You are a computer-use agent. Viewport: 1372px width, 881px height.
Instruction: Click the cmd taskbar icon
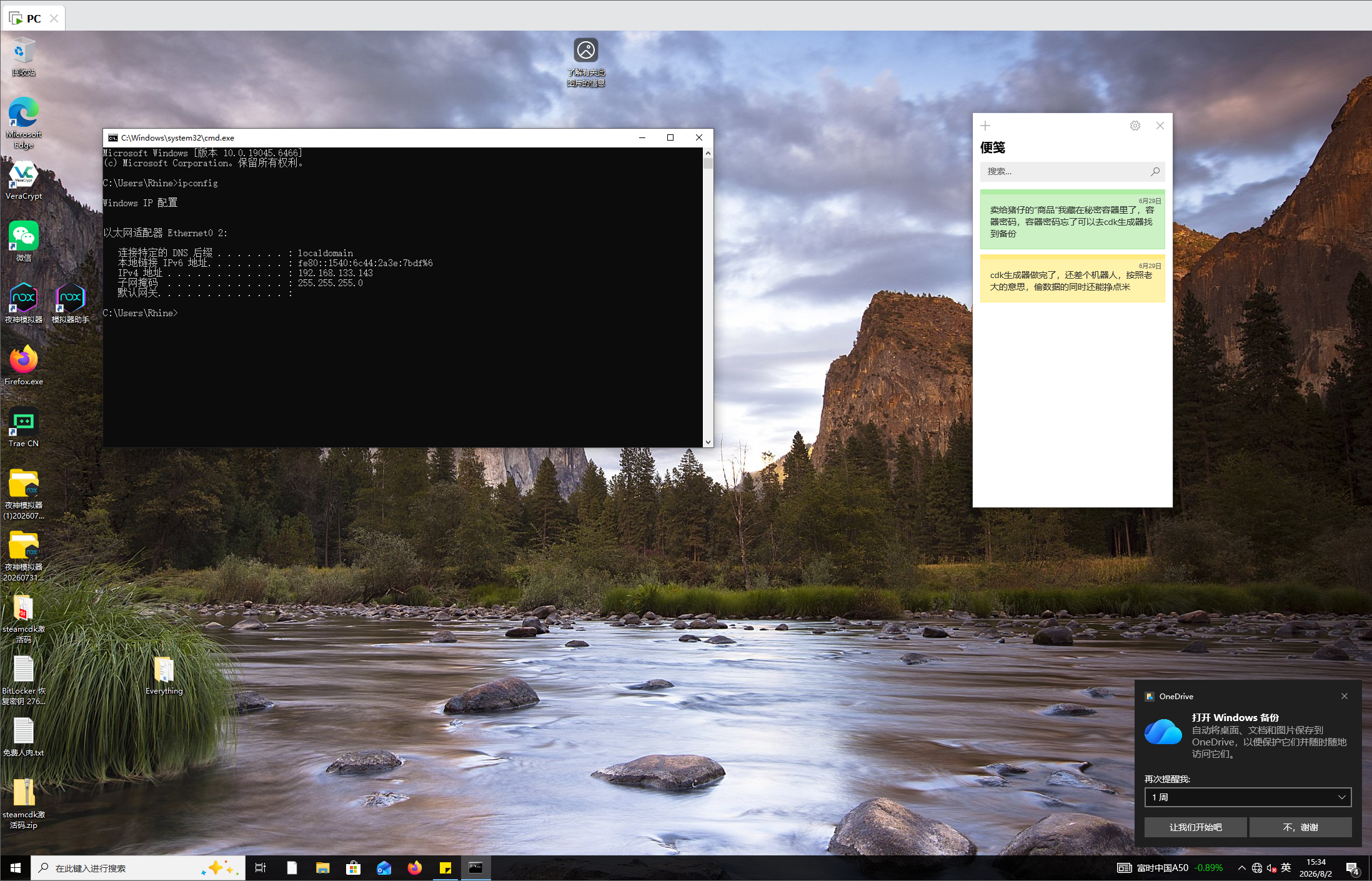tap(476, 868)
